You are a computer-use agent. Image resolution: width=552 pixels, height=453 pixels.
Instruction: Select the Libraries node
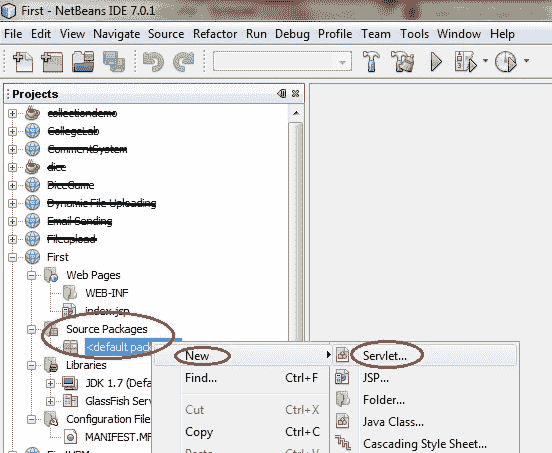(86, 365)
